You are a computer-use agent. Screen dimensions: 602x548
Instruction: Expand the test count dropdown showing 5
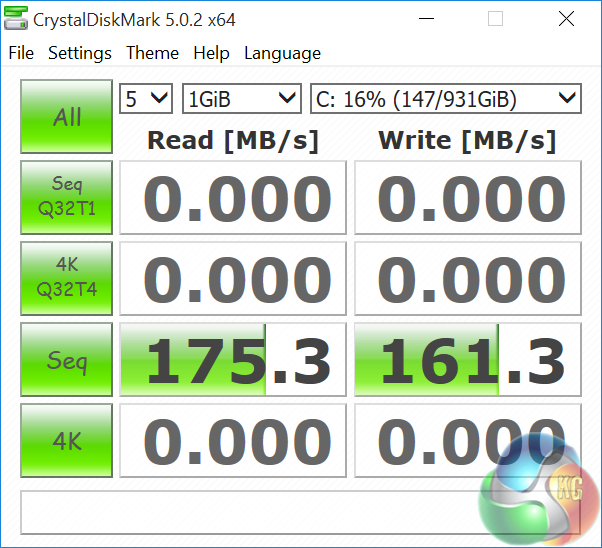pos(146,99)
